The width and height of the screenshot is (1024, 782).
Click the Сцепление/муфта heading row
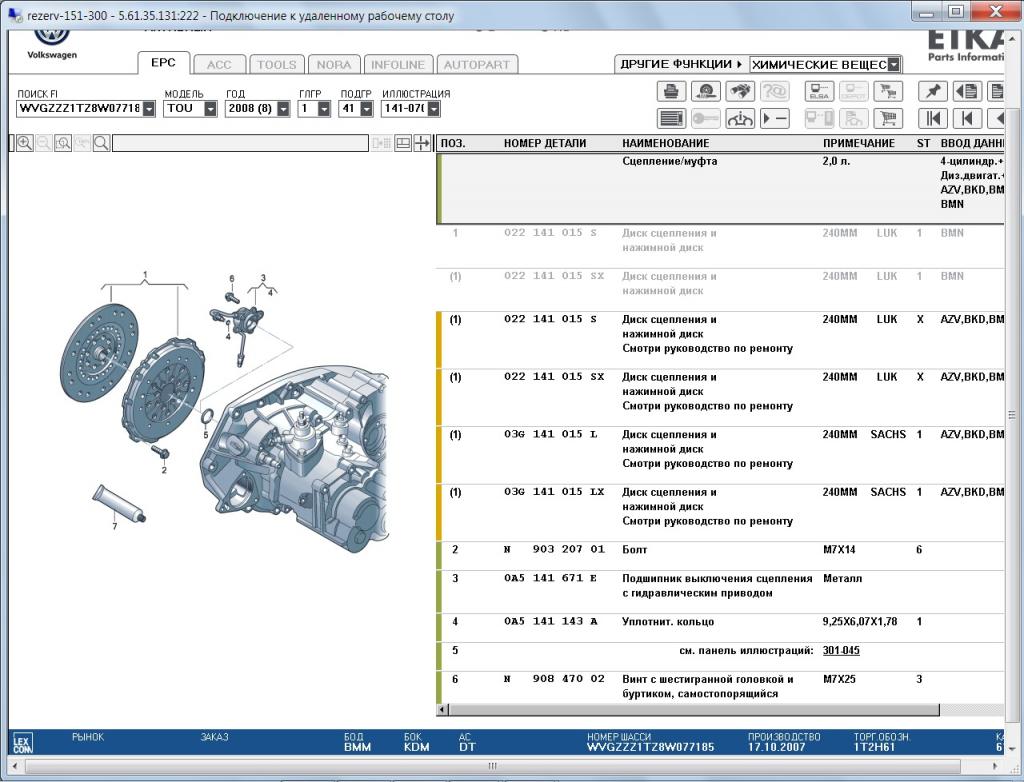(x=721, y=188)
